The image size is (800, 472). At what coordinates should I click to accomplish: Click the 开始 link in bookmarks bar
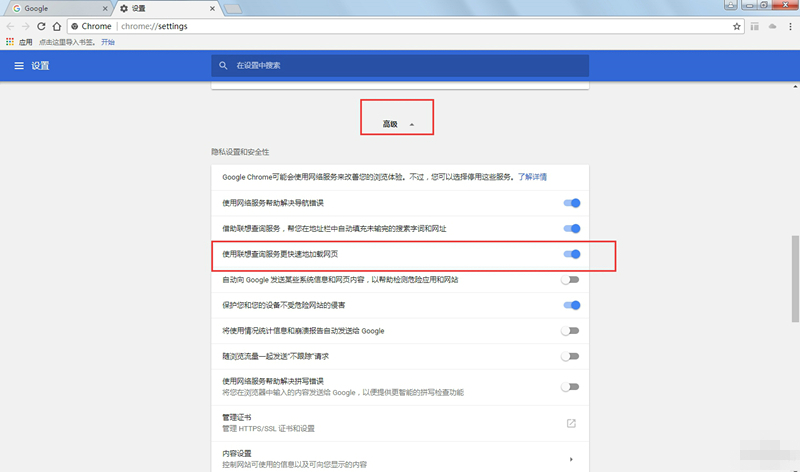point(108,42)
